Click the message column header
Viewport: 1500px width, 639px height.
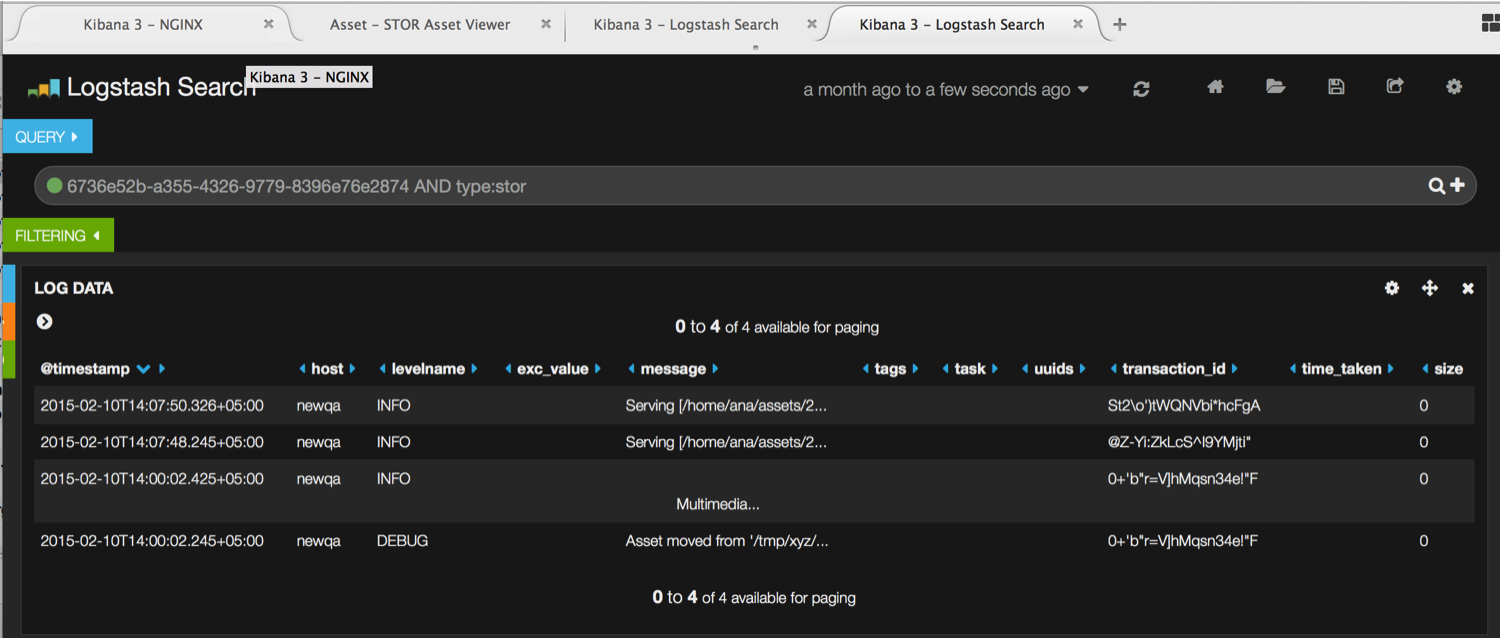pyautogui.click(x=673, y=369)
